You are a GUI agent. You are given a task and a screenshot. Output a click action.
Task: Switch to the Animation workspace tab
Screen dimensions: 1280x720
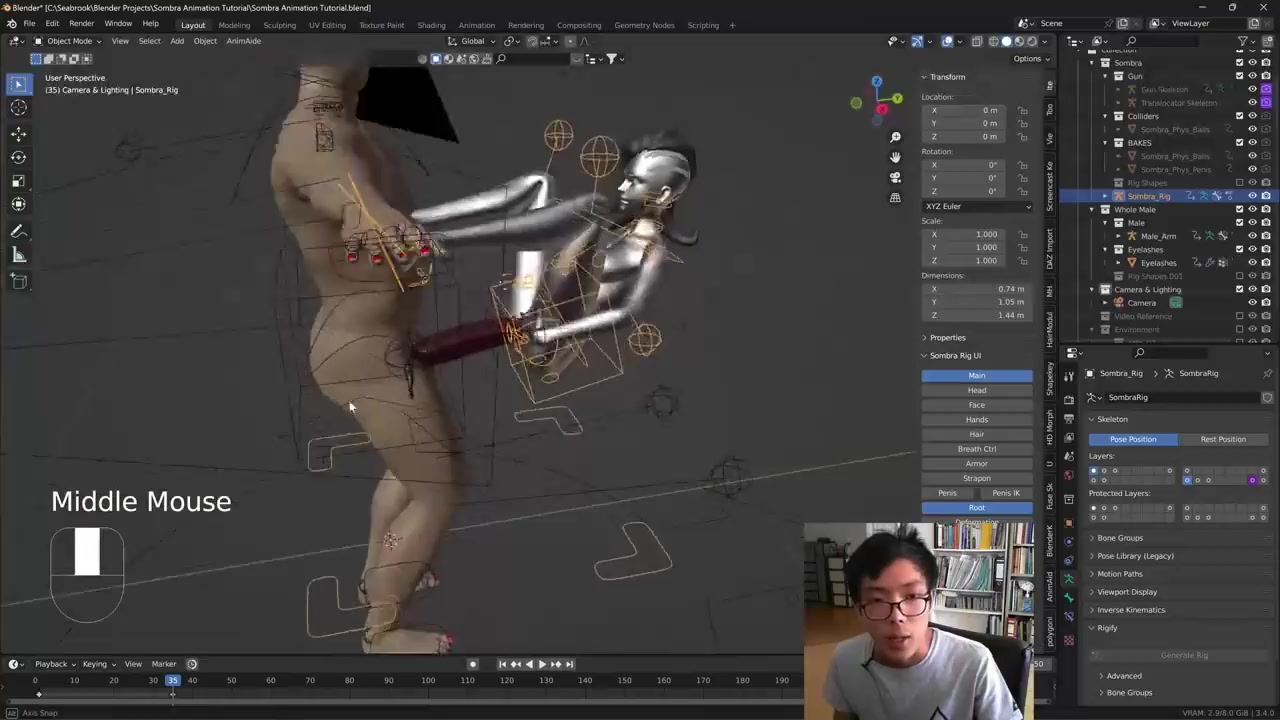point(476,25)
